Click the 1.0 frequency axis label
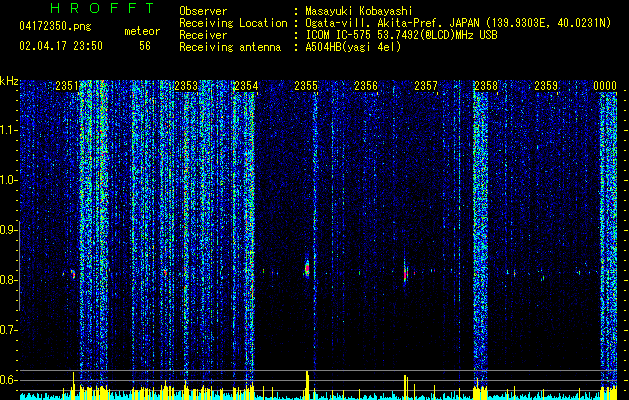 click(x=8, y=180)
